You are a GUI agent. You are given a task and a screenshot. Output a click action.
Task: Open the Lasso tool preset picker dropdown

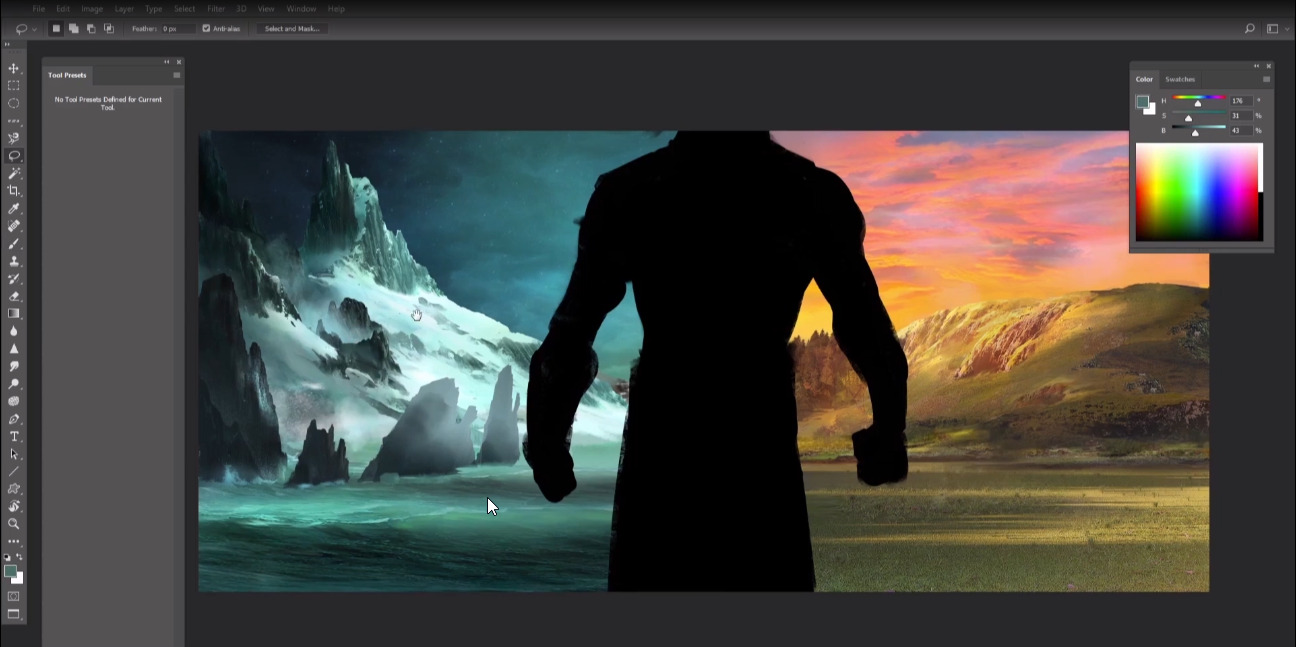pos(25,29)
